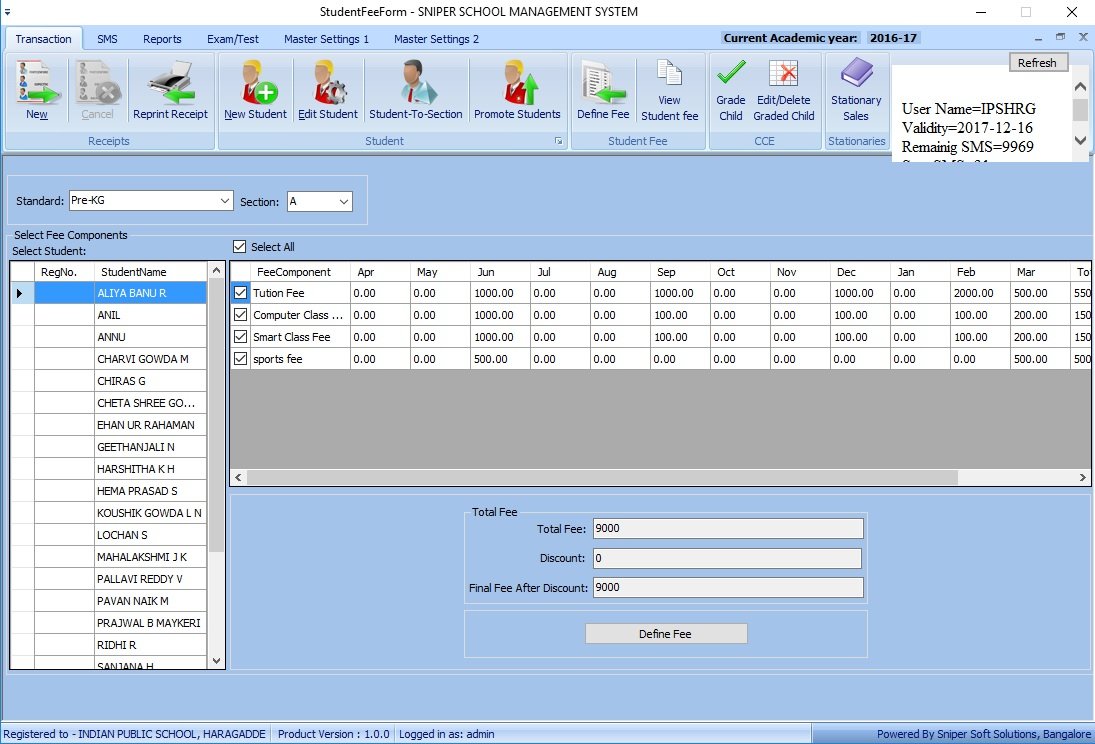Click the Refresh button

coord(1037,62)
